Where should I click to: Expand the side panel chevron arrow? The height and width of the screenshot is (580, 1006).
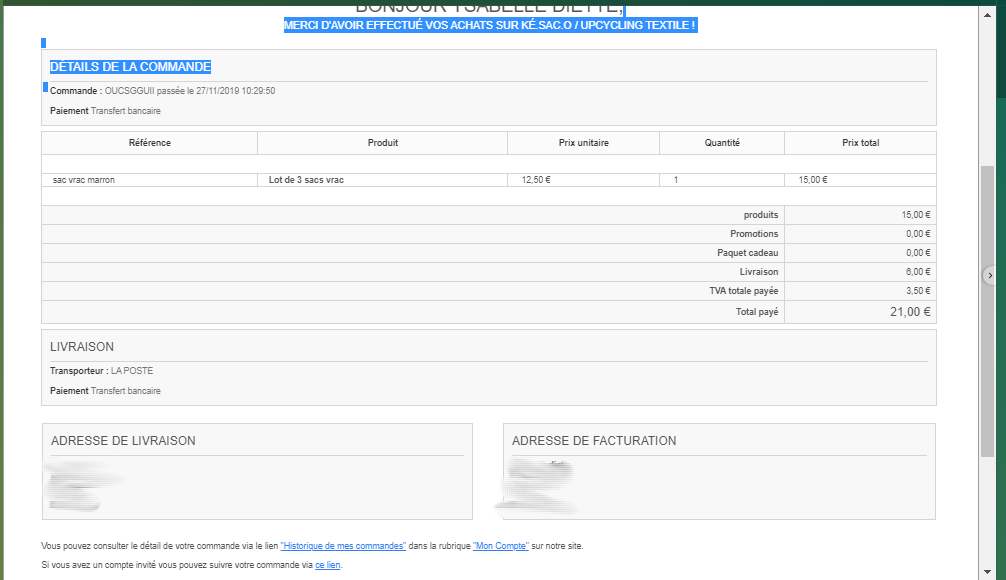pyautogui.click(x=990, y=275)
